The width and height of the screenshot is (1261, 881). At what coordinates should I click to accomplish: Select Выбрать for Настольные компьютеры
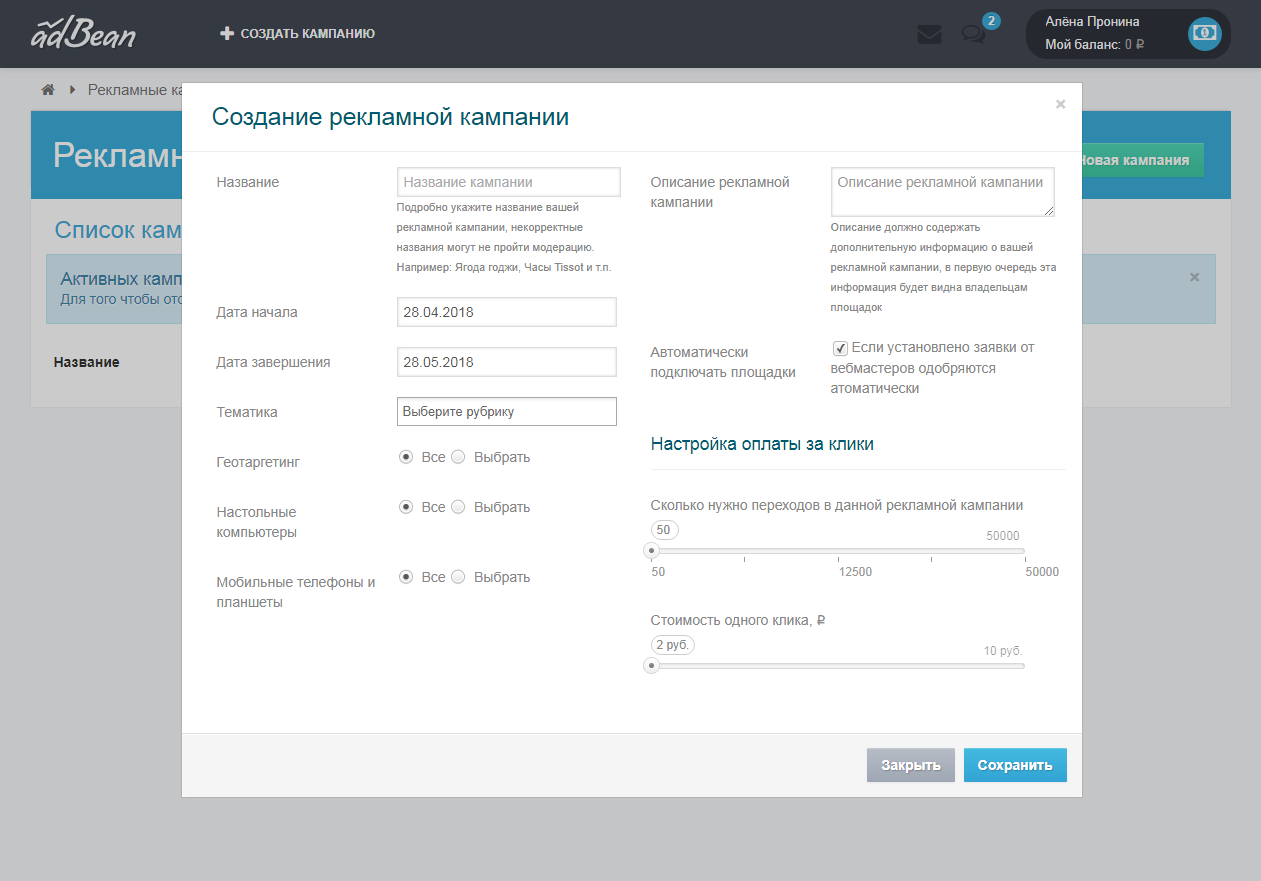point(458,507)
